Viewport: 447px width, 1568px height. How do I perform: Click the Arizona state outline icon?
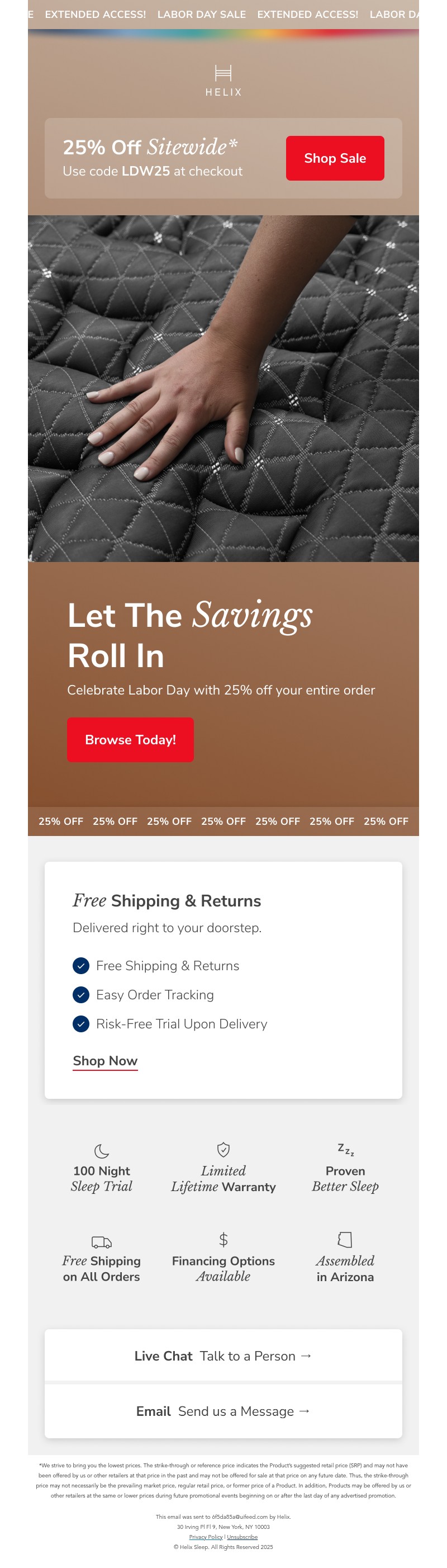coord(345,1239)
